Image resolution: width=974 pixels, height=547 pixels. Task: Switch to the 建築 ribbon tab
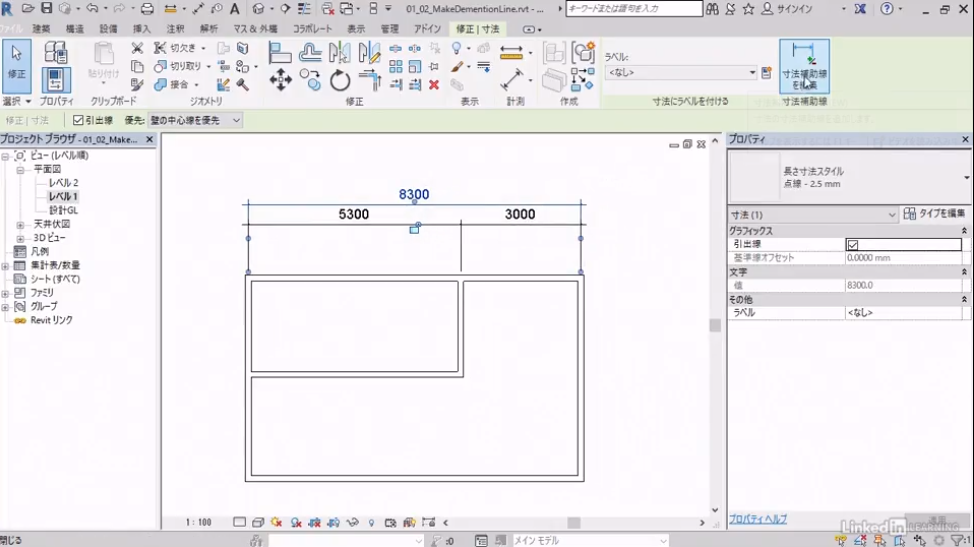(41, 29)
